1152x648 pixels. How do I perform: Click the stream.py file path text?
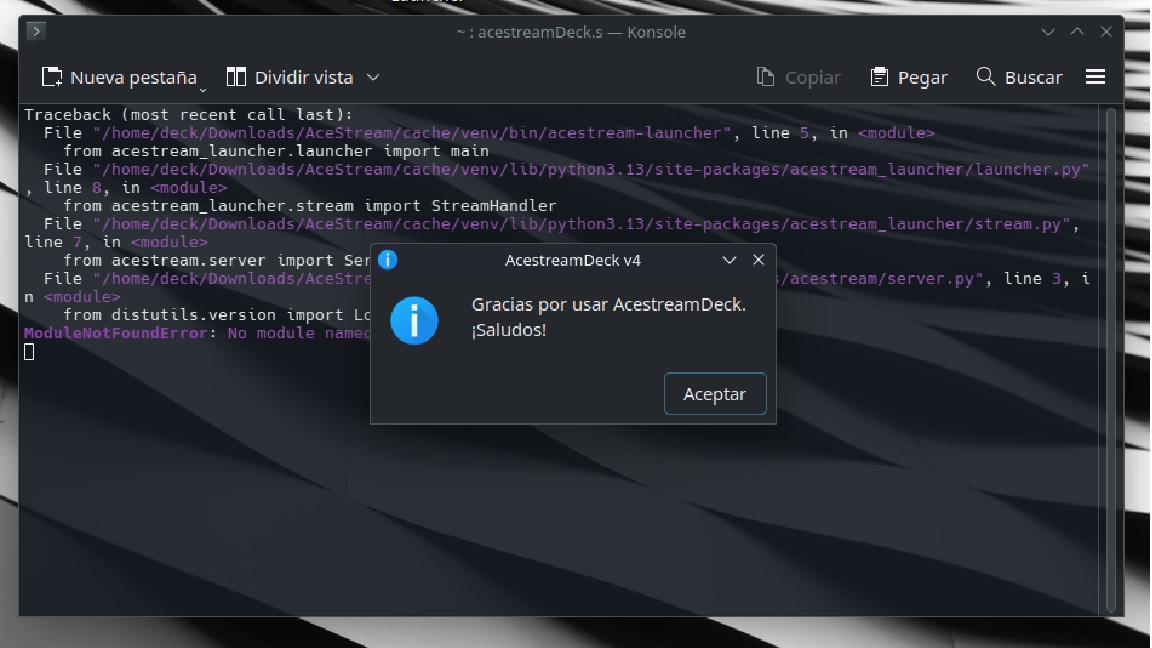(582, 224)
